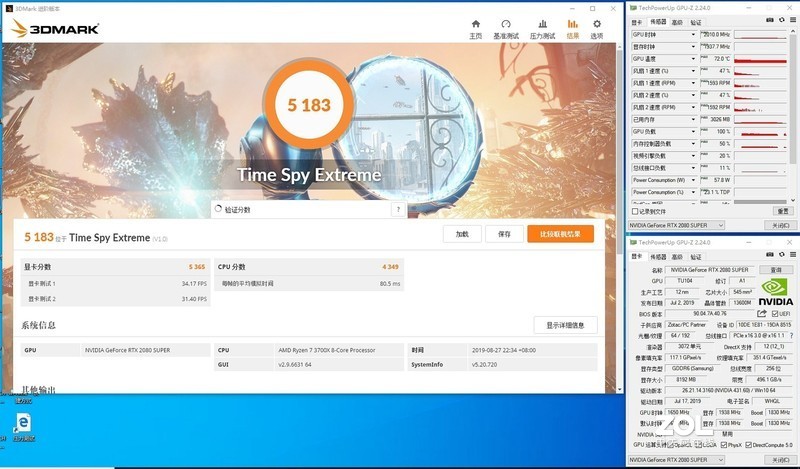Expand the Power Consumption (W) dropdown

click(x=693, y=180)
